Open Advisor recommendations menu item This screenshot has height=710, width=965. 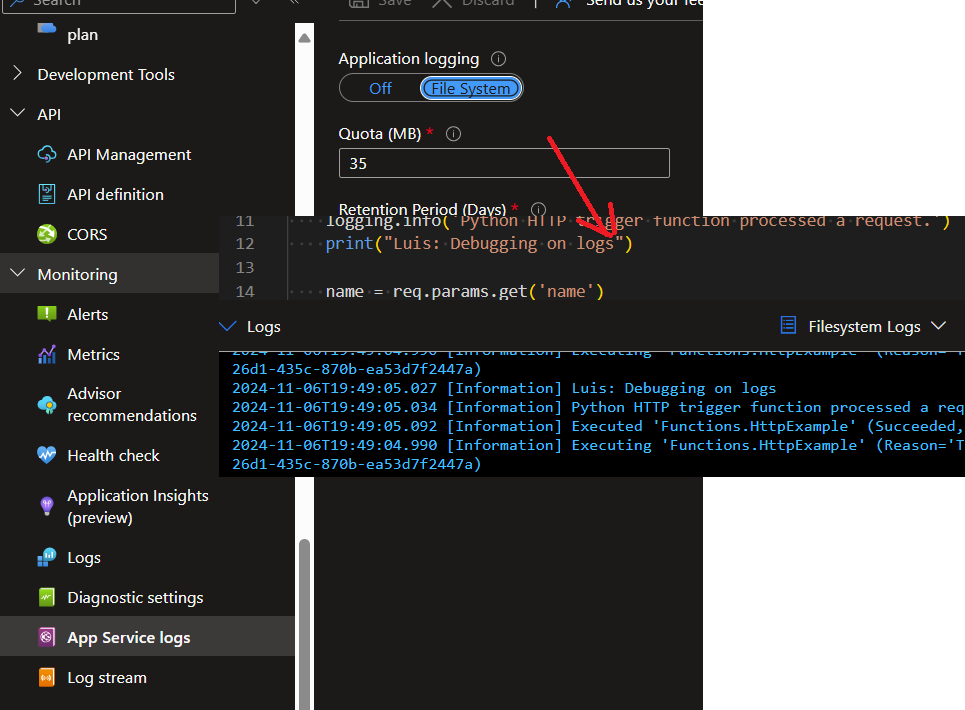tap(132, 405)
